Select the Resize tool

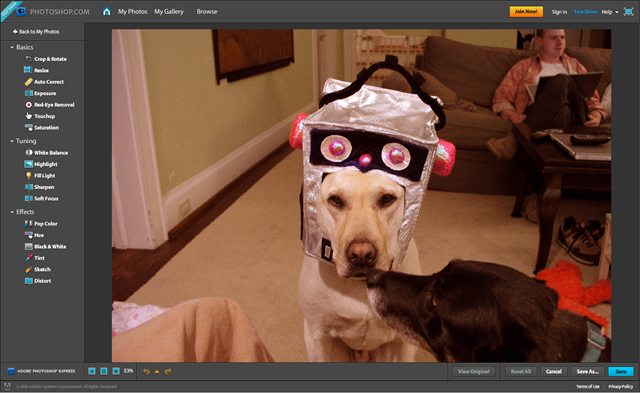[36, 70]
